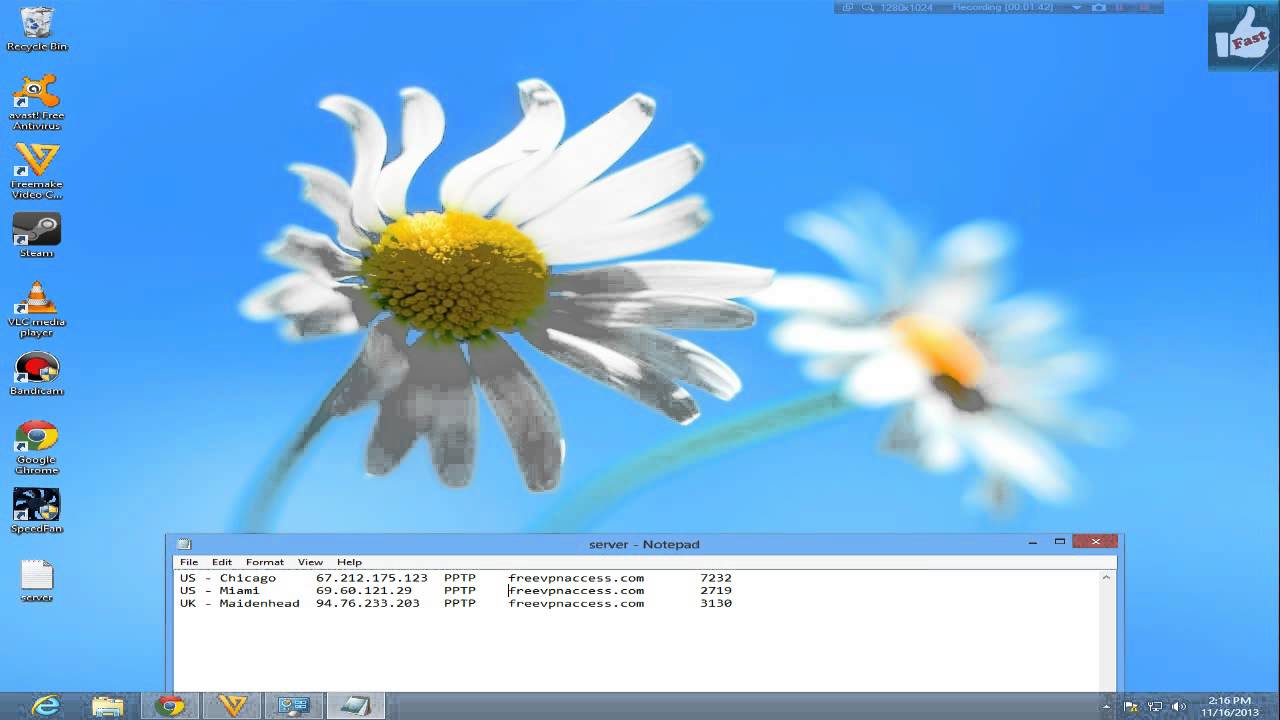The image size is (1280, 720).
Task: Click the password value 7232
Action: (716, 578)
